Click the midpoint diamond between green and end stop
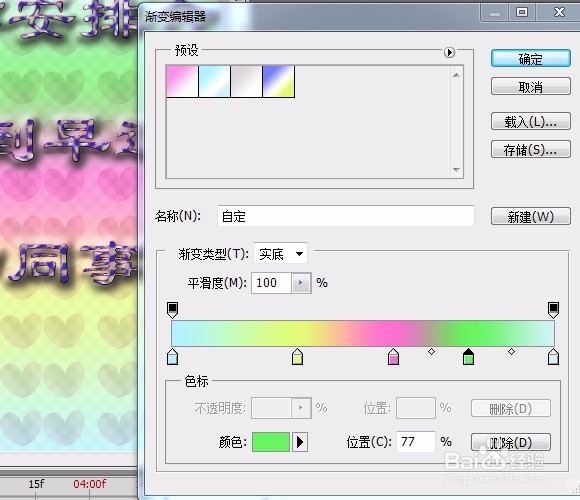This screenshot has width=580, height=500. (x=511, y=351)
